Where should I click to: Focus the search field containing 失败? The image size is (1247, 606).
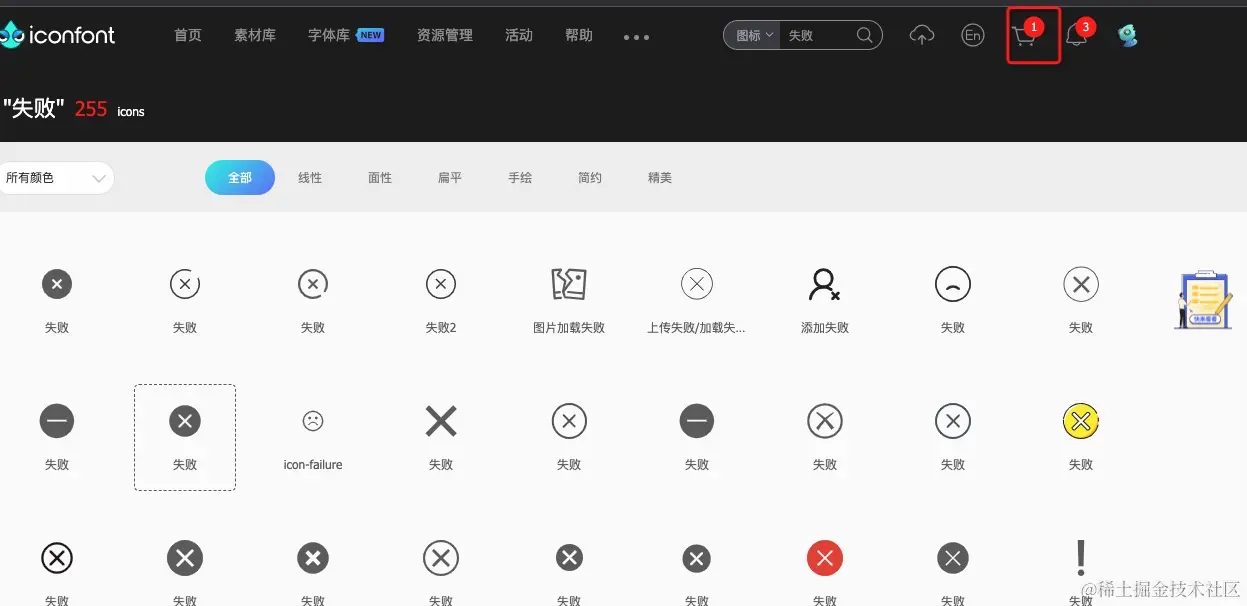pyautogui.click(x=816, y=35)
